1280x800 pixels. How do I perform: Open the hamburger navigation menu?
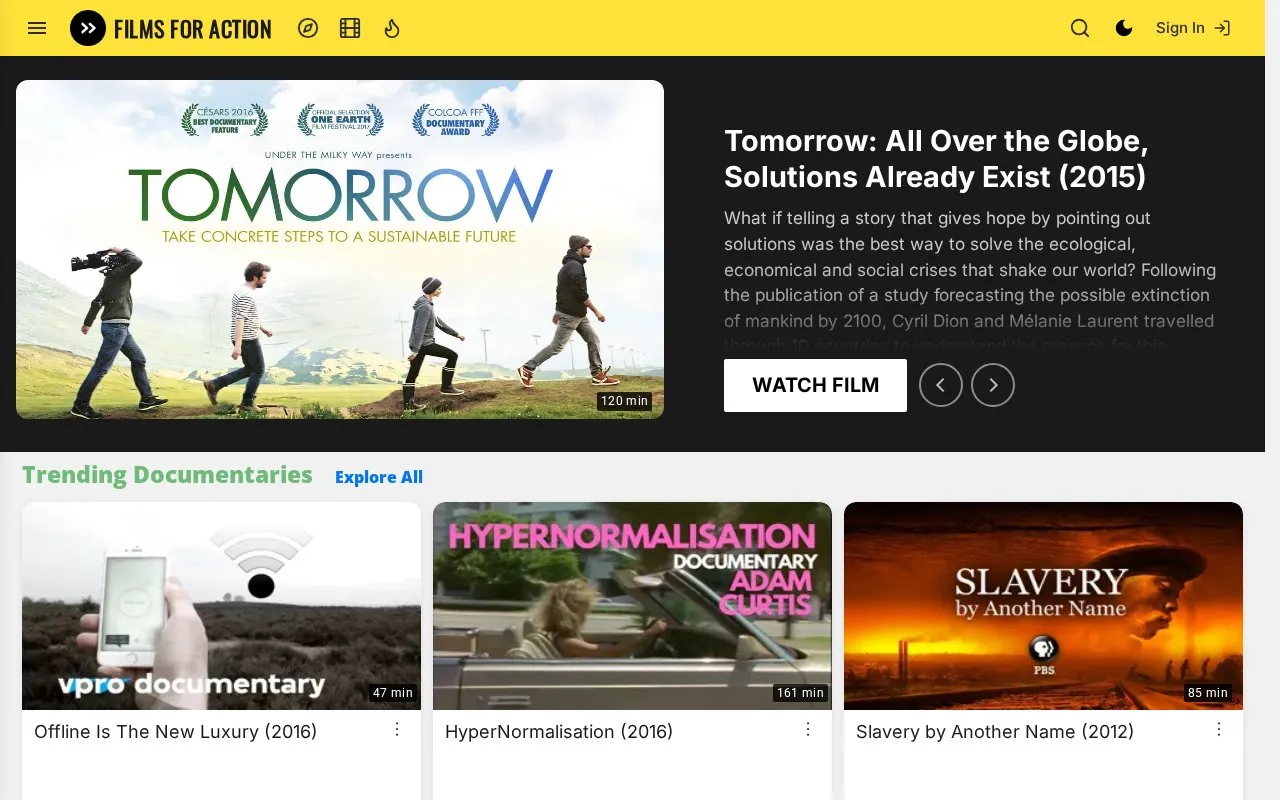[x=37, y=28]
